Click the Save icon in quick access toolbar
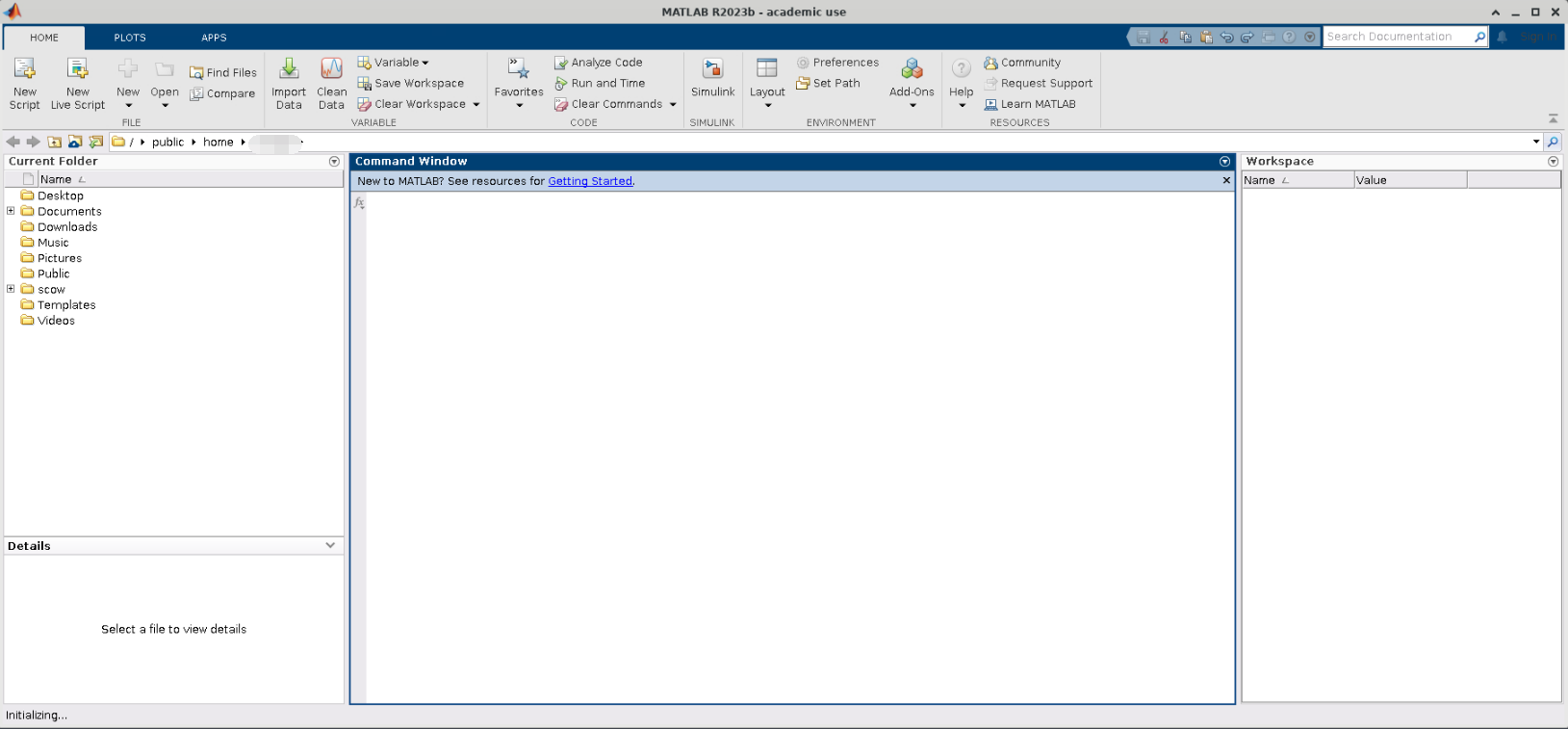 pyautogui.click(x=1144, y=38)
